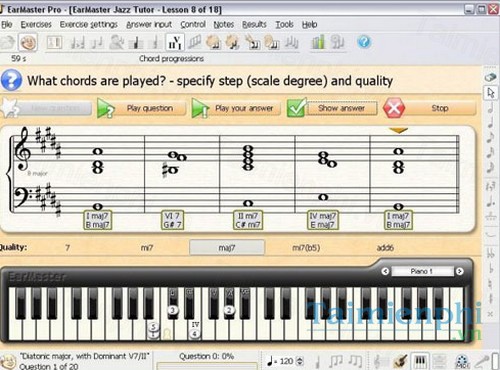Open the Tools menu

click(x=284, y=24)
